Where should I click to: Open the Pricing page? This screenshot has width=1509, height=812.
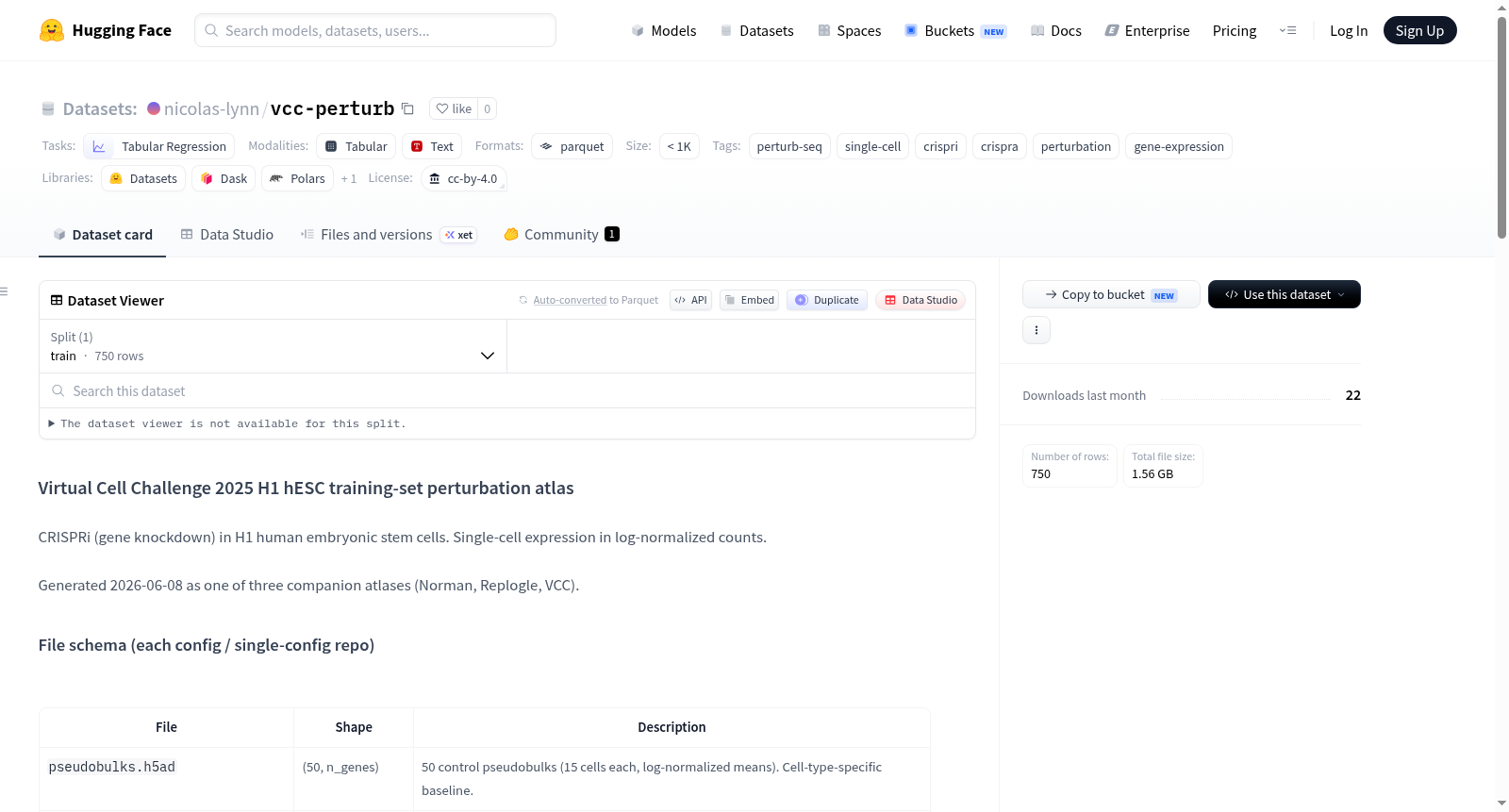1235,30
